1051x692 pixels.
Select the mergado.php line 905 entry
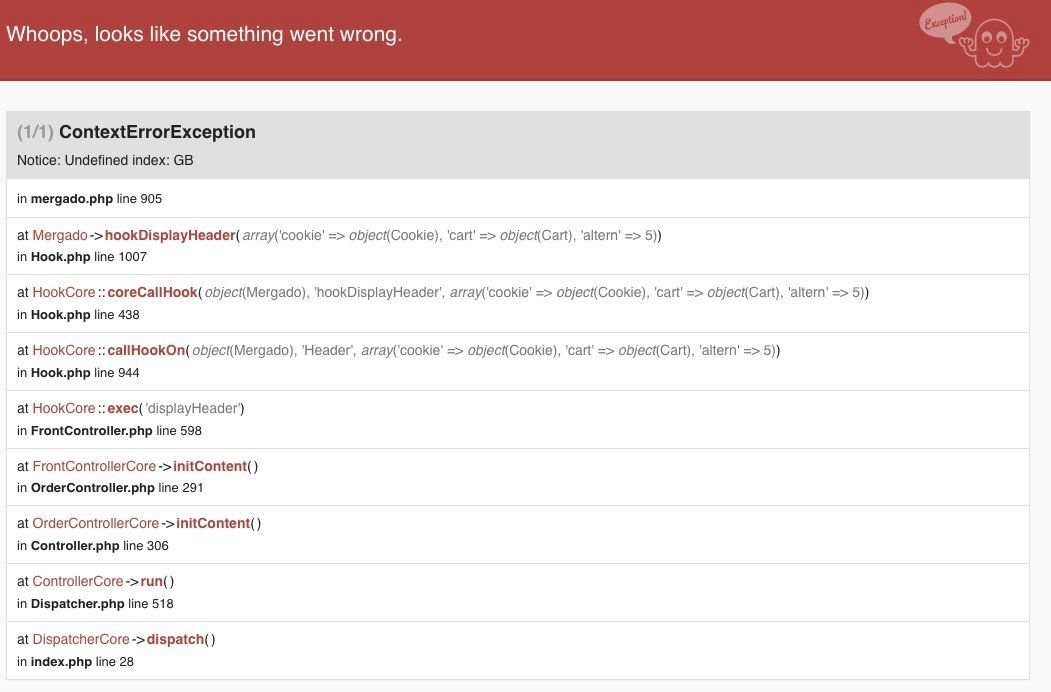89,199
